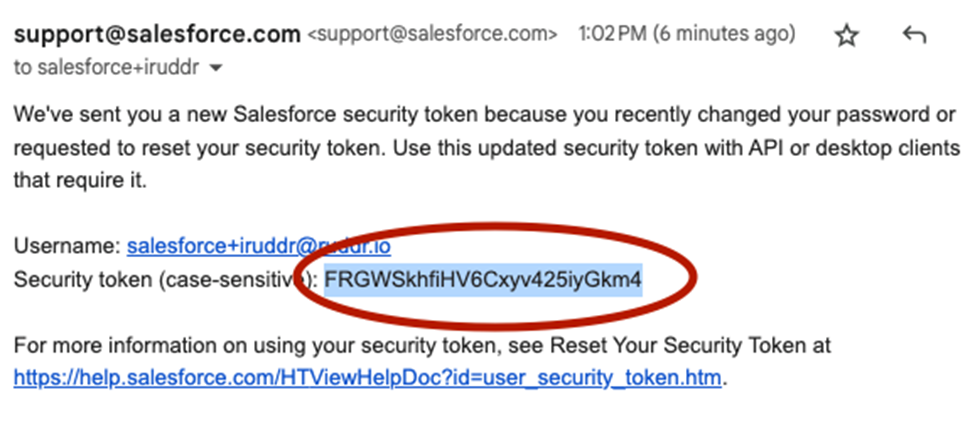
Task: Click the "(6 minutes ago)" relative time text
Action: pyautogui.click(x=723, y=35)
